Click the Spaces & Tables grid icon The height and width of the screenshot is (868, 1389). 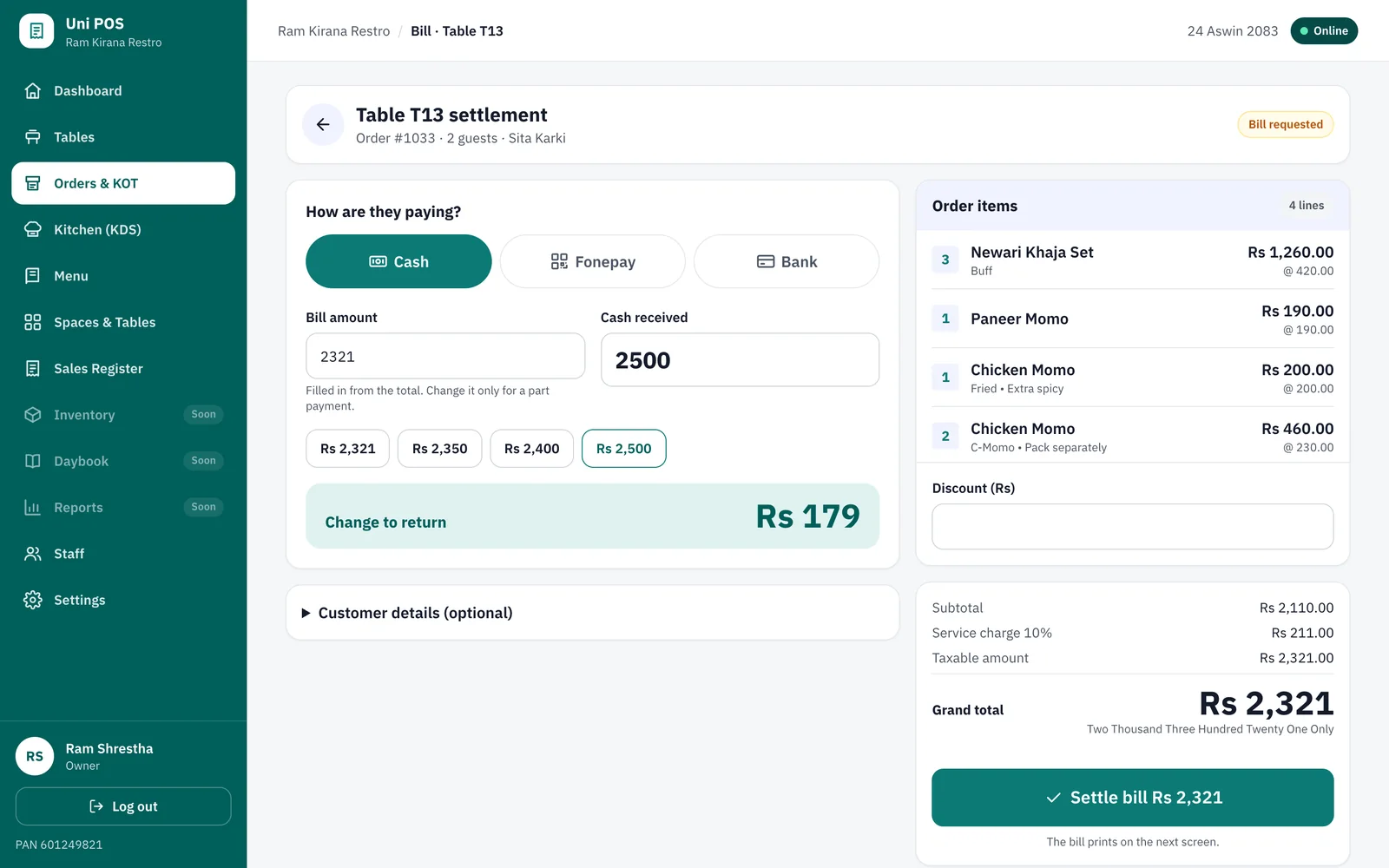coord(33,322)
